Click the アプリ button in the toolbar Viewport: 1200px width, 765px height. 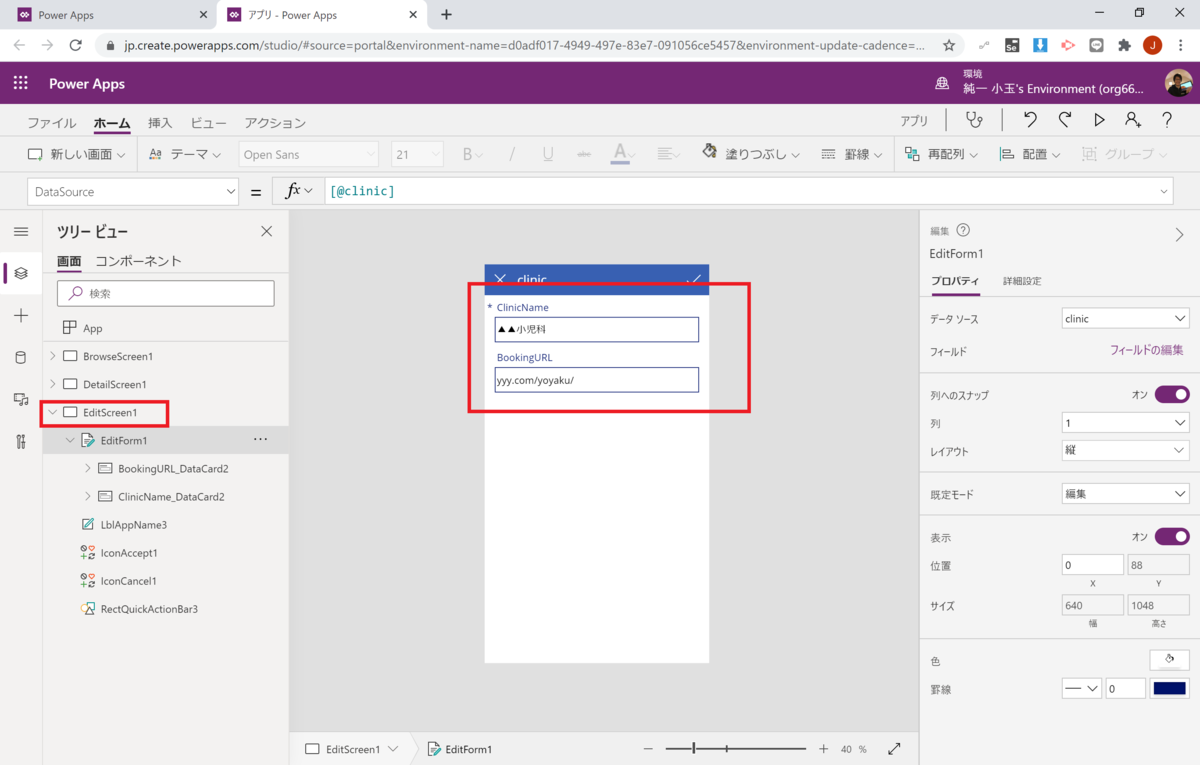[x=914, y=120]
